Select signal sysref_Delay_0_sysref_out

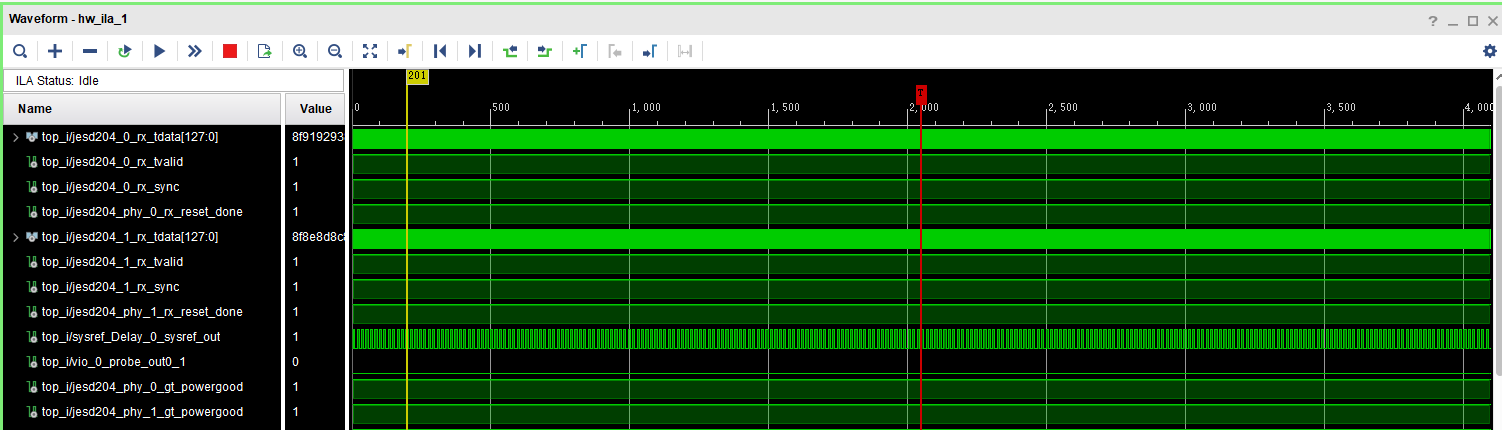(131, 337)
